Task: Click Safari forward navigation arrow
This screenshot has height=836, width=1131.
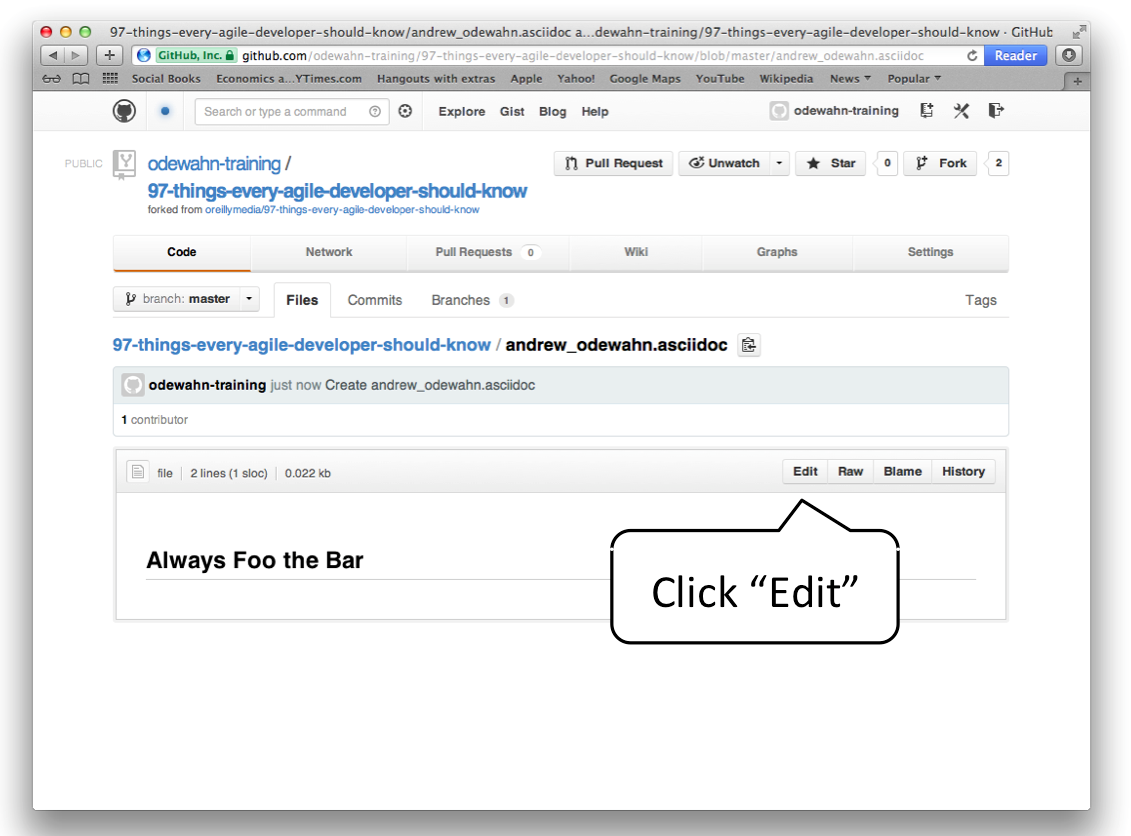Action: pyautogui.click(x=76, y=55)
